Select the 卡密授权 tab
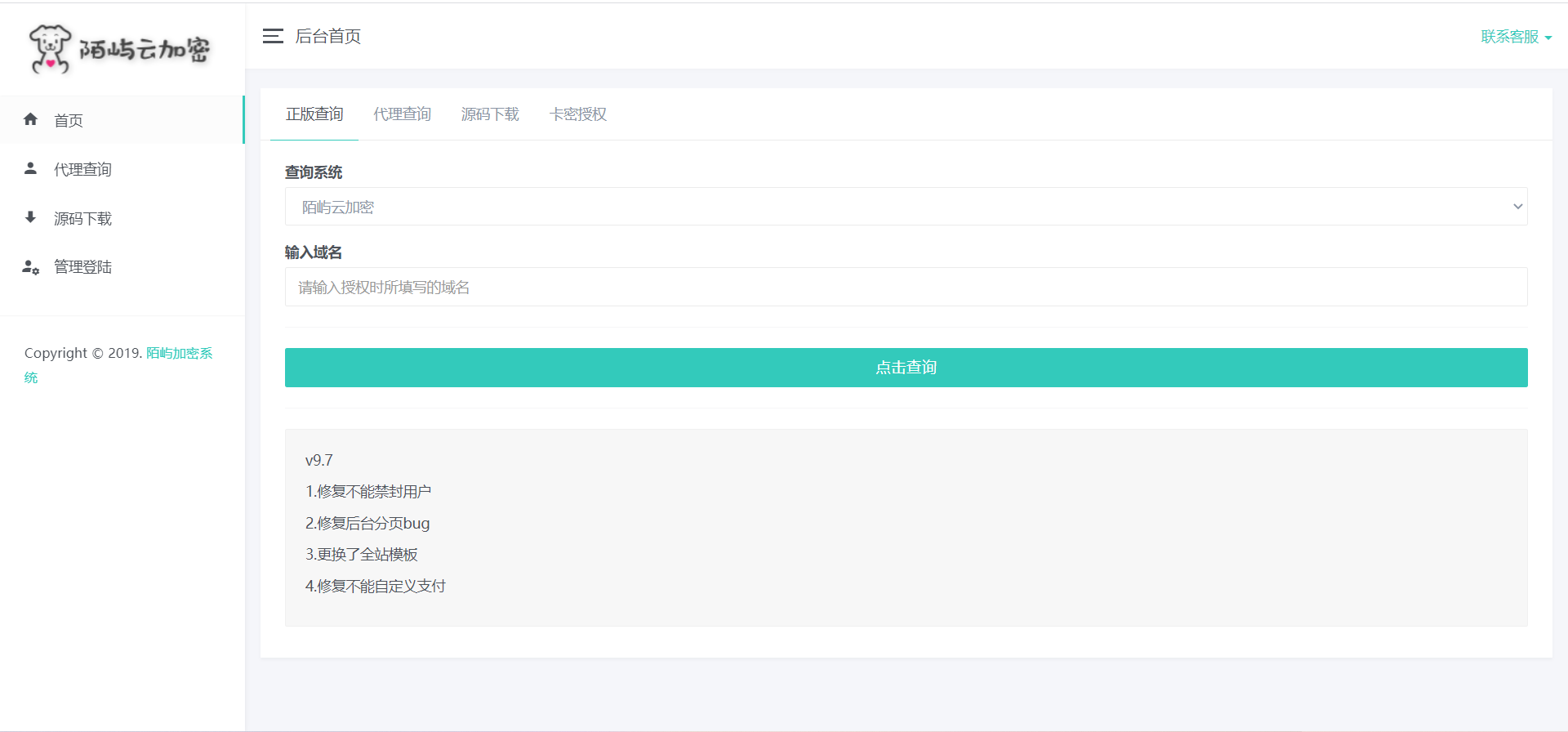 tap(578, 114)
